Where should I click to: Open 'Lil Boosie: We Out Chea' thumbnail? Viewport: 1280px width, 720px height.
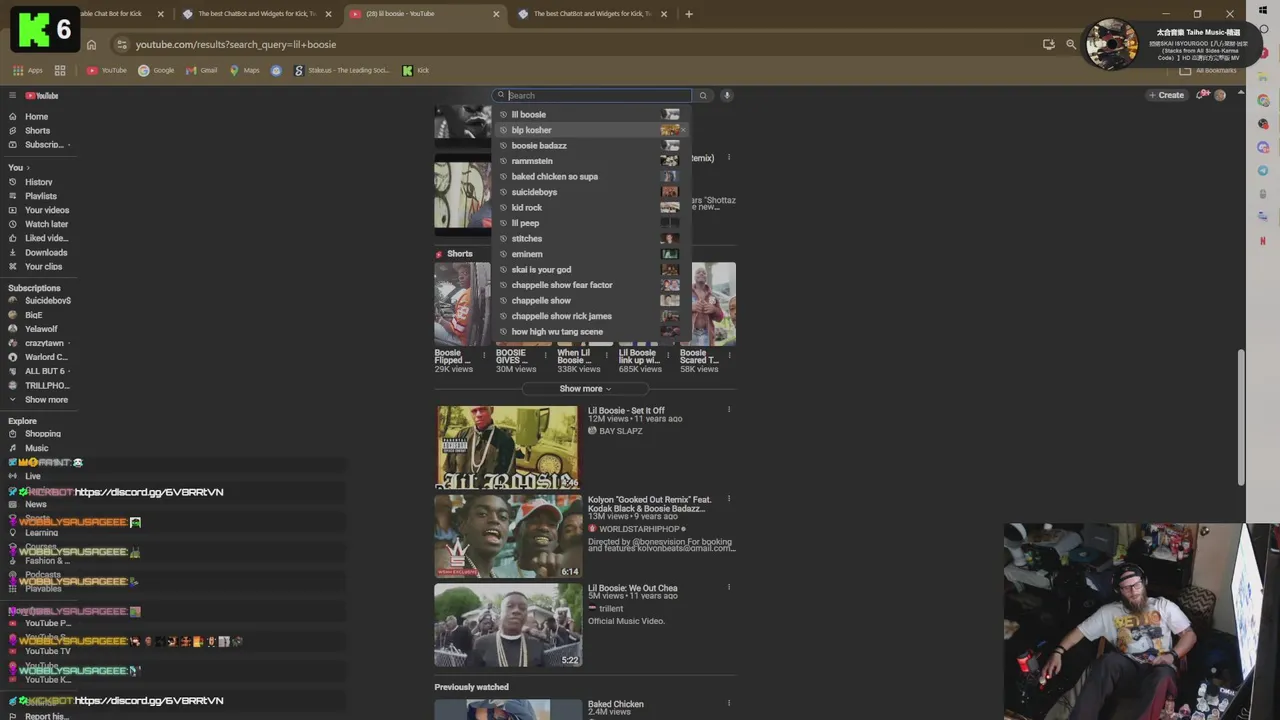pyautogui.click(x=507, y=625)
